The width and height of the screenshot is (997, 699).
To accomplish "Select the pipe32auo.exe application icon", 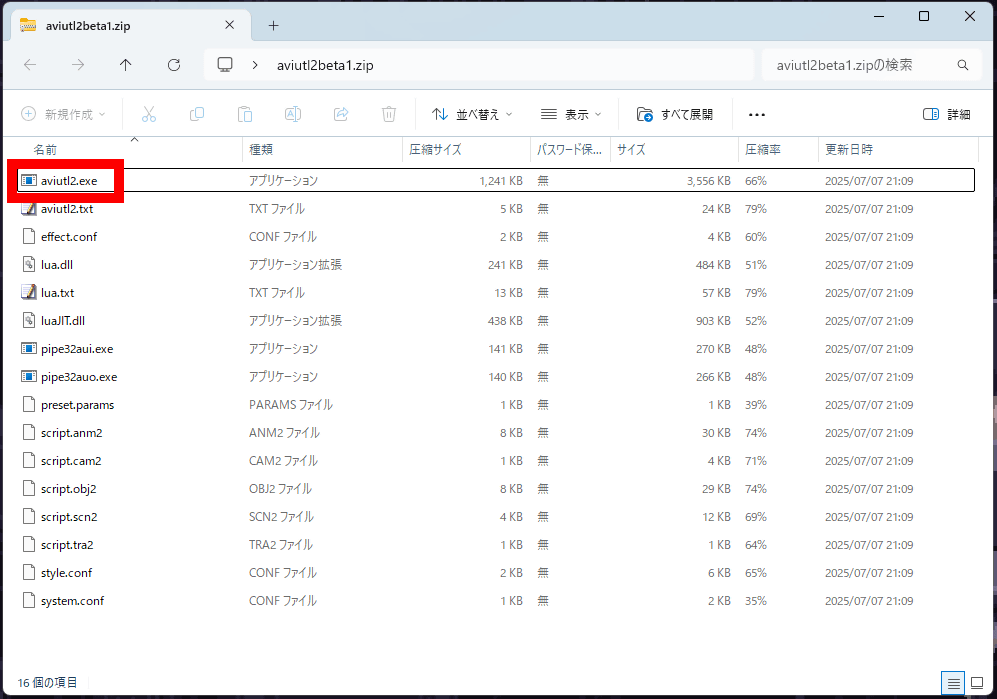I will [29, 377].
